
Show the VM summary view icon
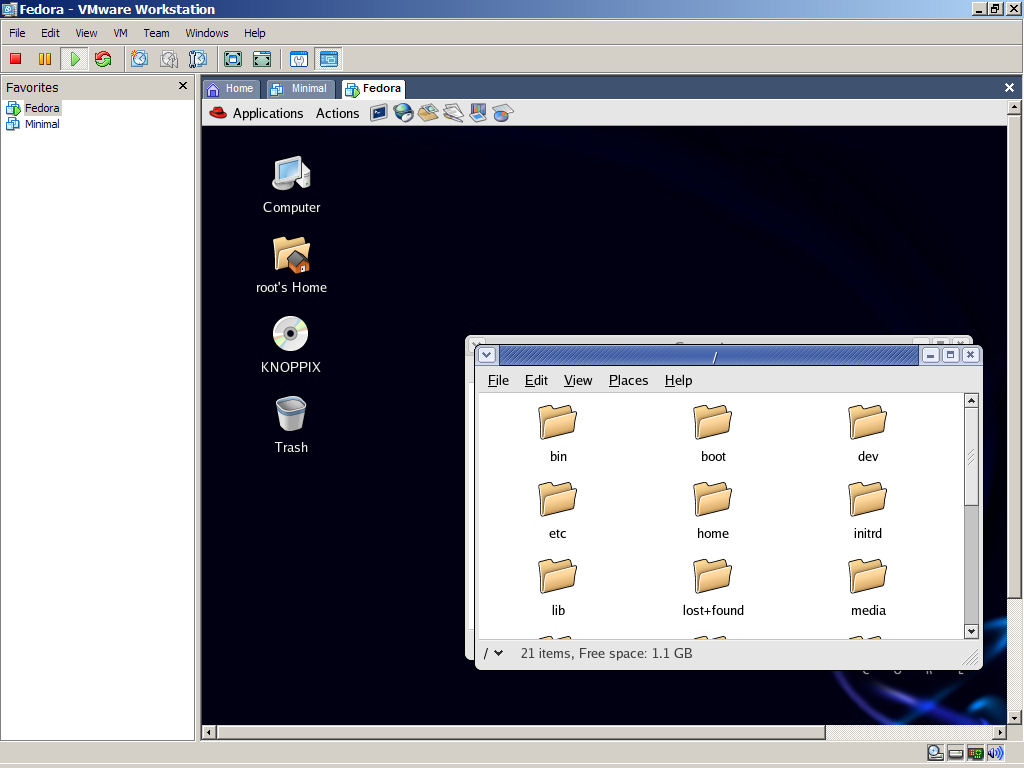(298, 59)
